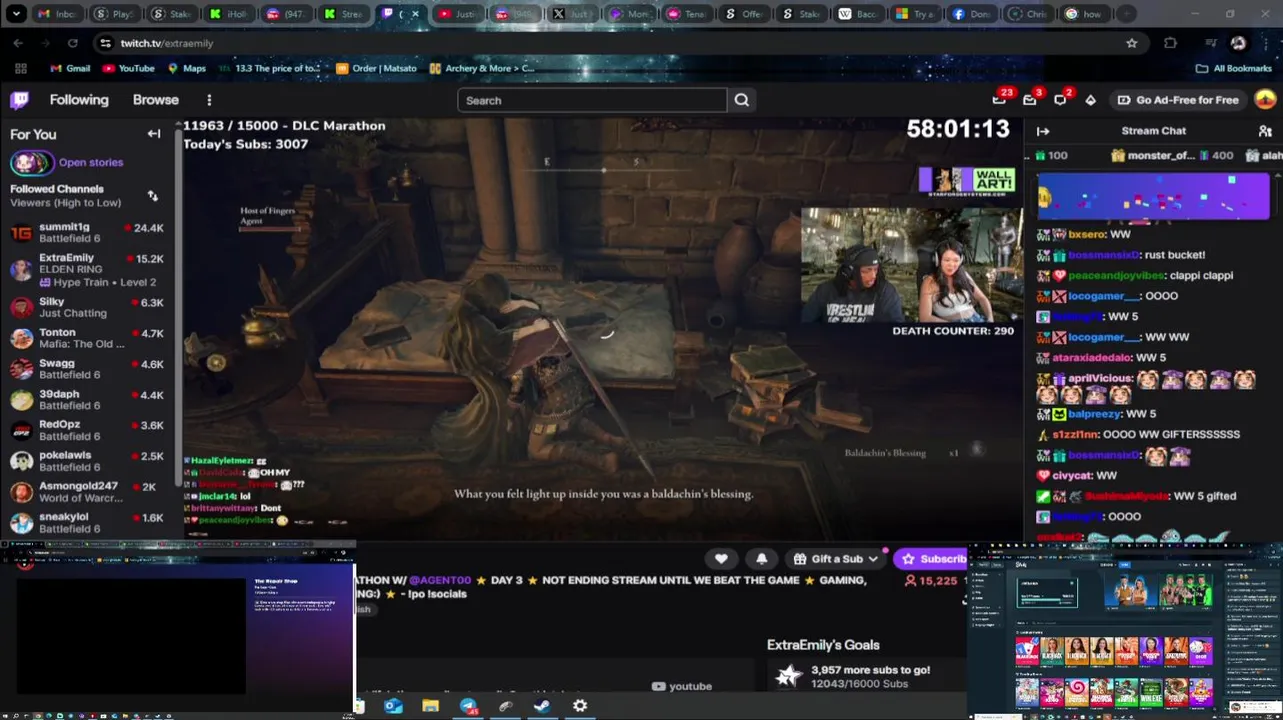Open Settings gear from the taskbar
Screen dimensions: 1283x720
point(579,706)
